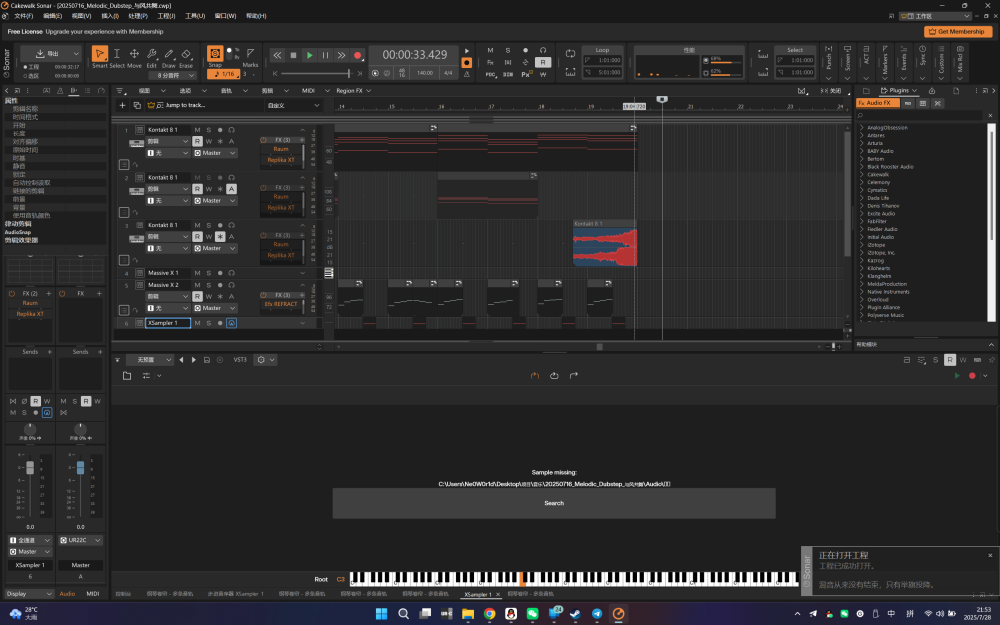Screen dimensions: 1000x625
Task: Click the red Record button
Action: (x=357, y=55)
